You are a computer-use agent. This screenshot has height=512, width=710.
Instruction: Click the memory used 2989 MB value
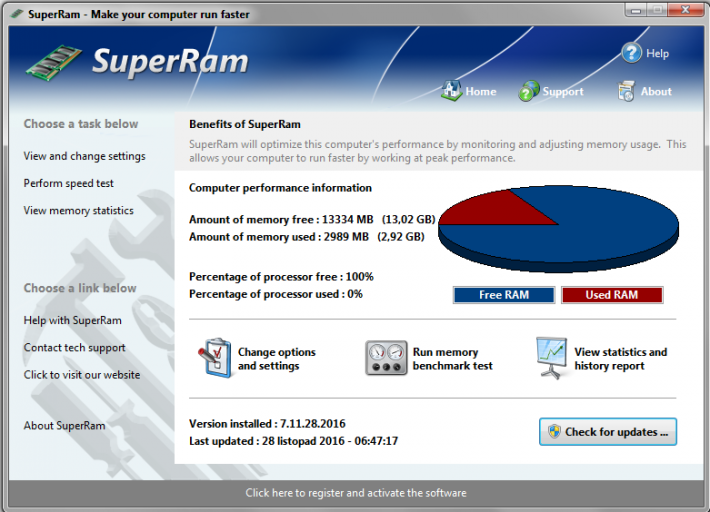[x=346, y=237]
